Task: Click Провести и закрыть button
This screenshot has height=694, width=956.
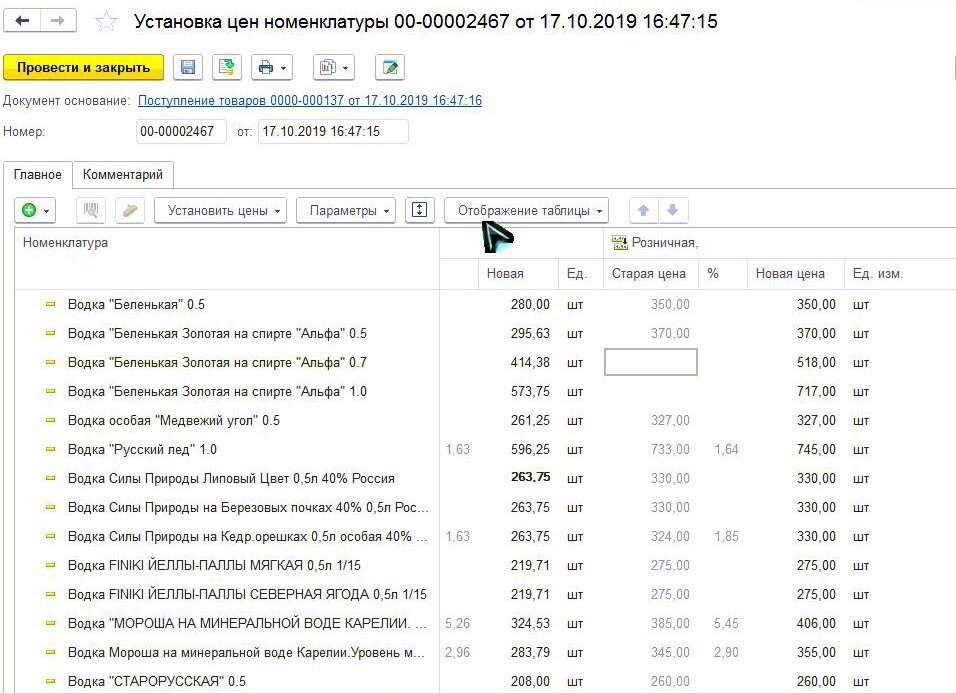Action: pyautogui.click(x=84, y=67)
